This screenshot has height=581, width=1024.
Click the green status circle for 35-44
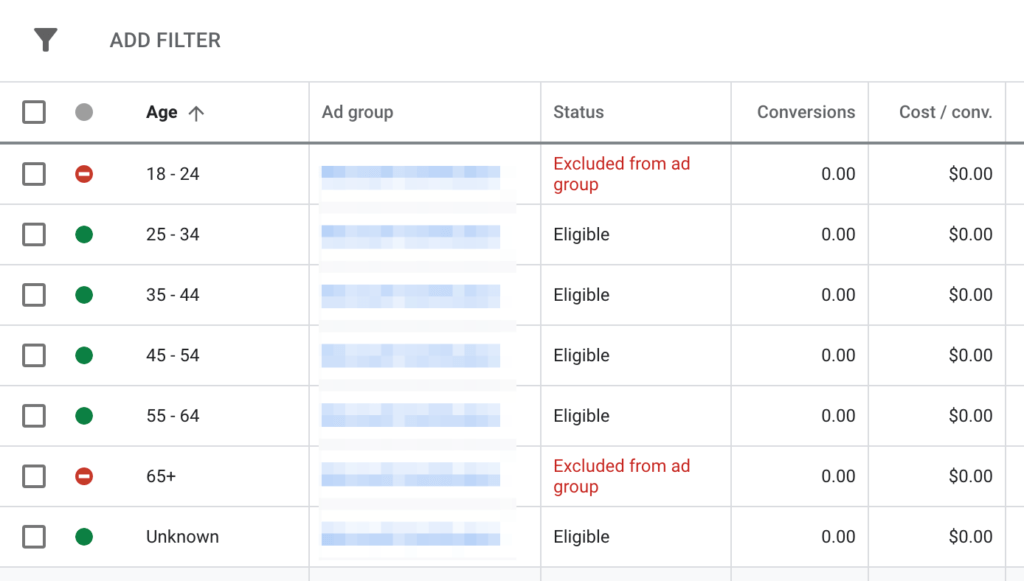84,295
